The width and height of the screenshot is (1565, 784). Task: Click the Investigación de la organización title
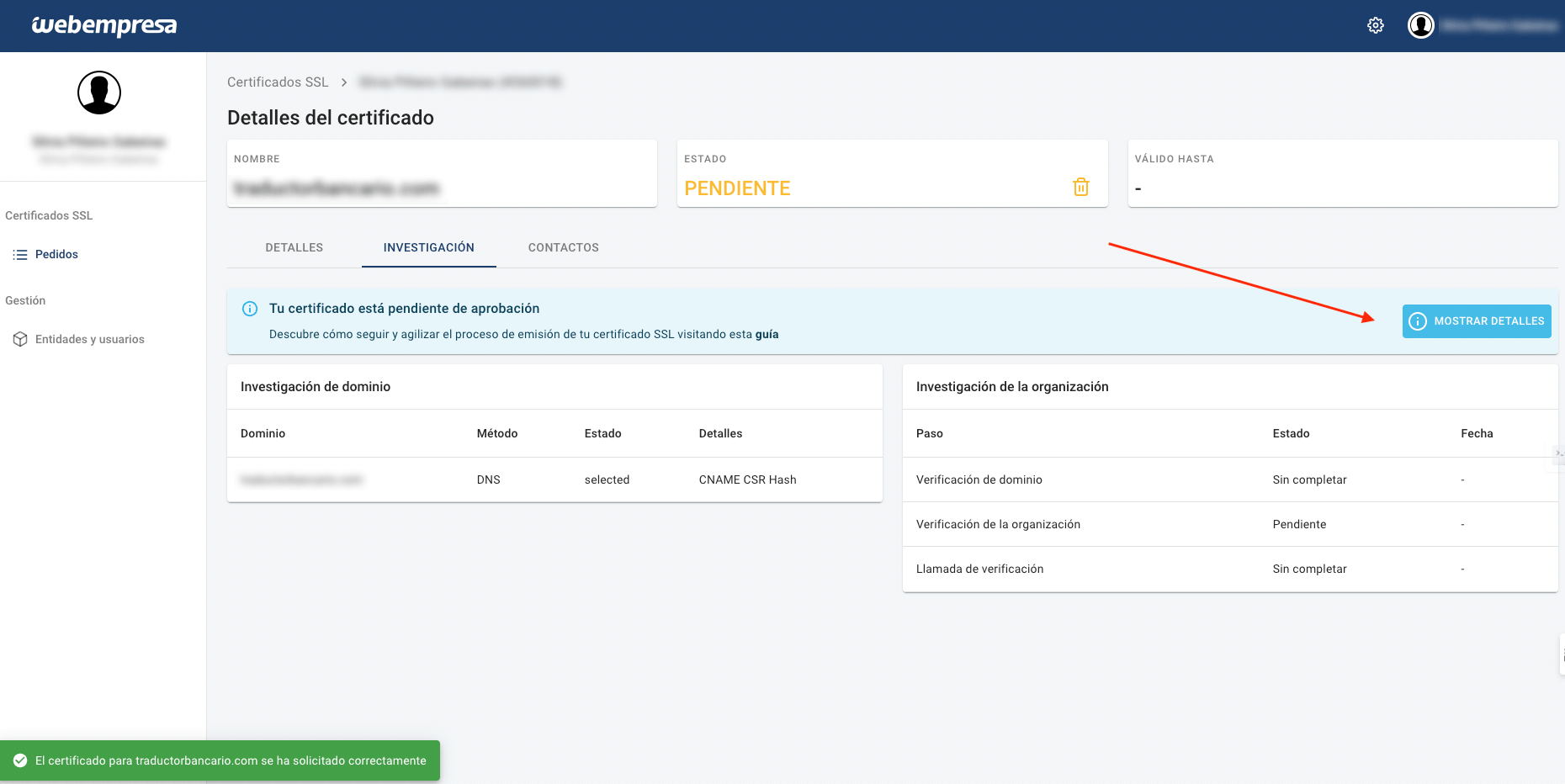tap(1012, 387)
